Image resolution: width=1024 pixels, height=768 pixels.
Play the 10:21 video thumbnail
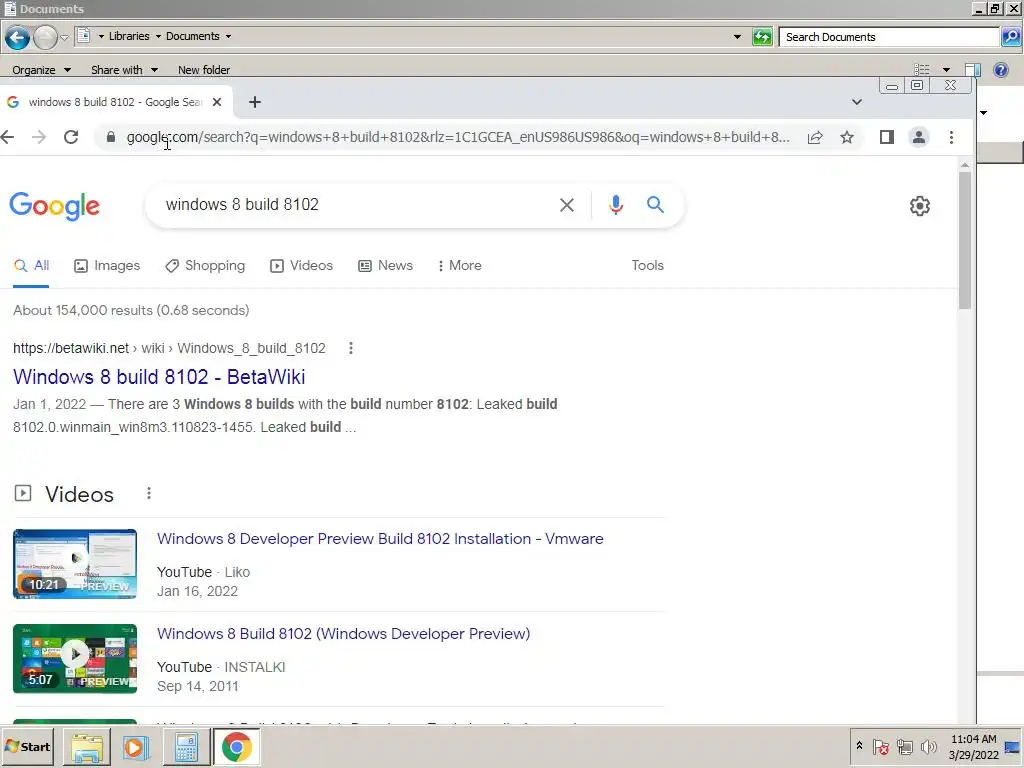(x=75, y=564)
